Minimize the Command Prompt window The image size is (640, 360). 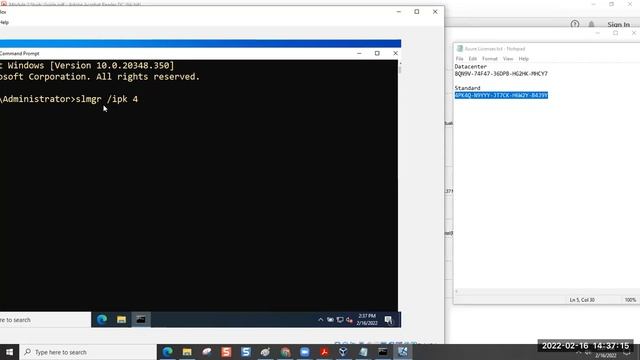pyautogui.click(x=359, y=53)
